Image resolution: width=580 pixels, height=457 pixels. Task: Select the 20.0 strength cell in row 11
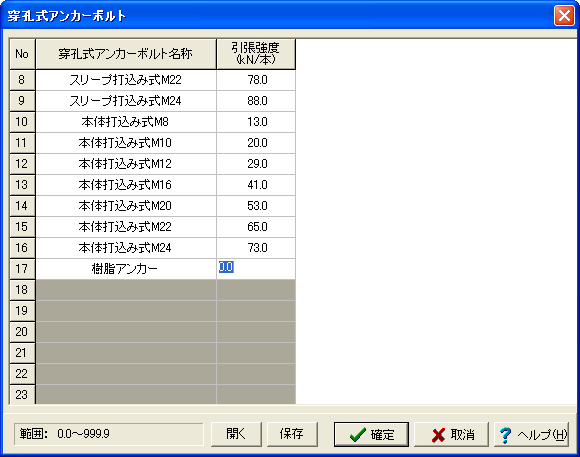256,143
